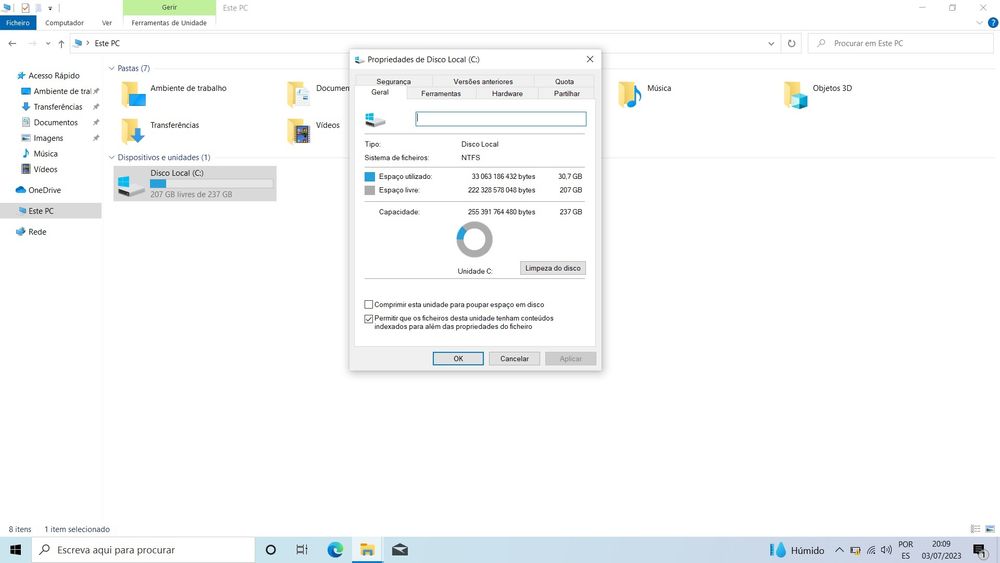The image size is (1000, 563).
Task: Click the Acesso Rápido star icon
Action: [x=21, y=75]
